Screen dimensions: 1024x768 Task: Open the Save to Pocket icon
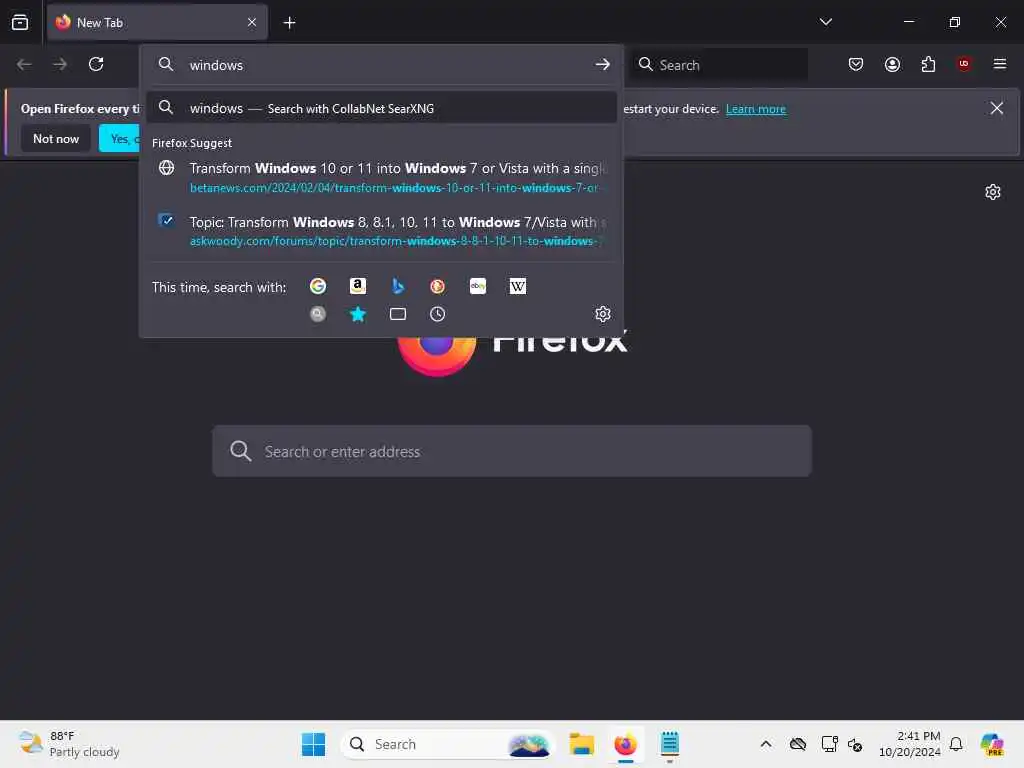coord(856,64)
